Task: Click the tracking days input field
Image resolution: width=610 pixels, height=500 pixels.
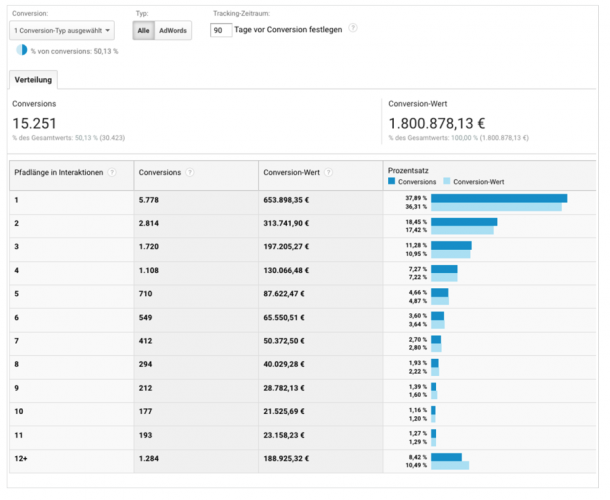Action: tap(221, 30)
